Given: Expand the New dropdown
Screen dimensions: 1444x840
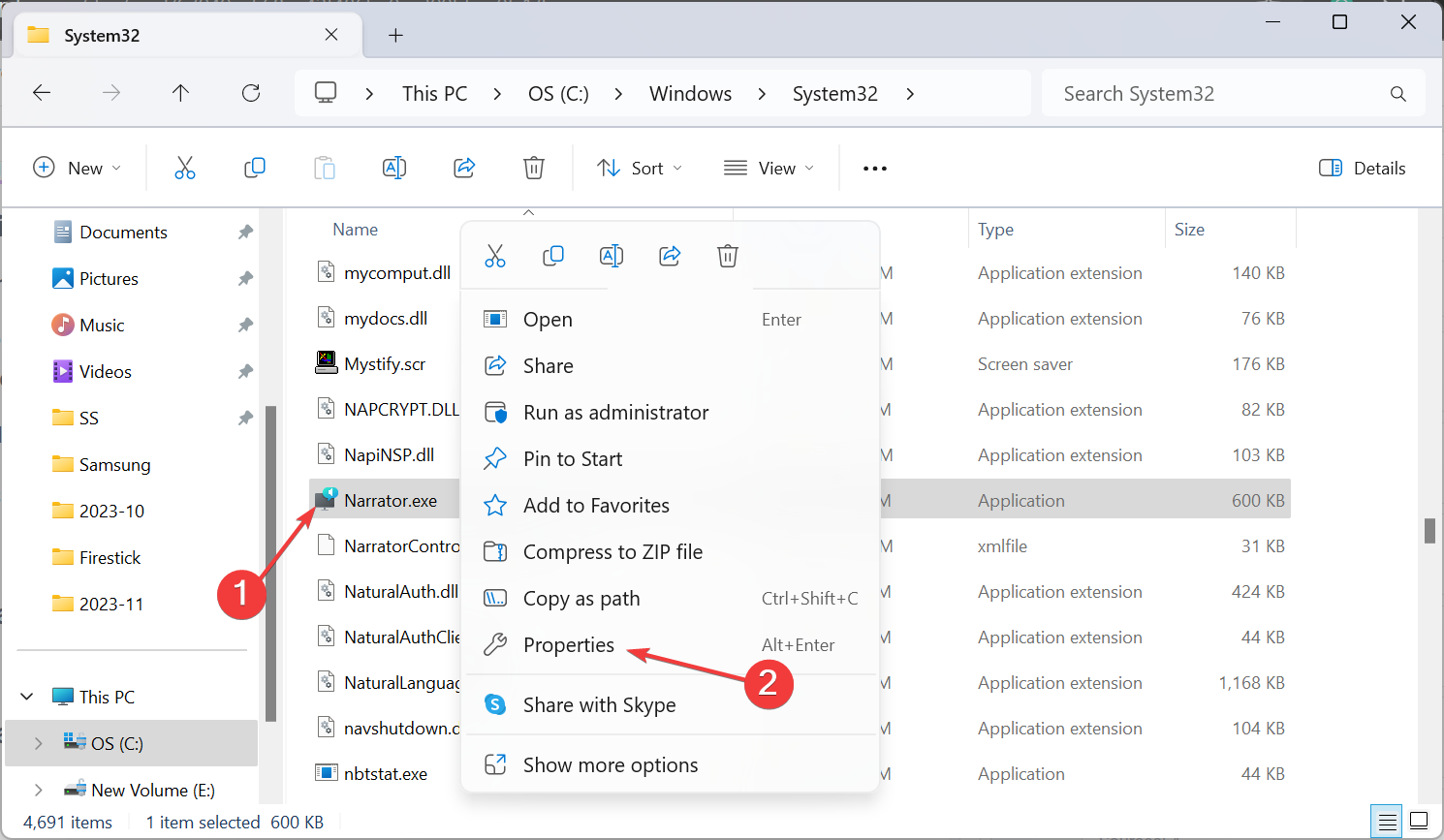Looking at the screenshot, I should [78, 168].
